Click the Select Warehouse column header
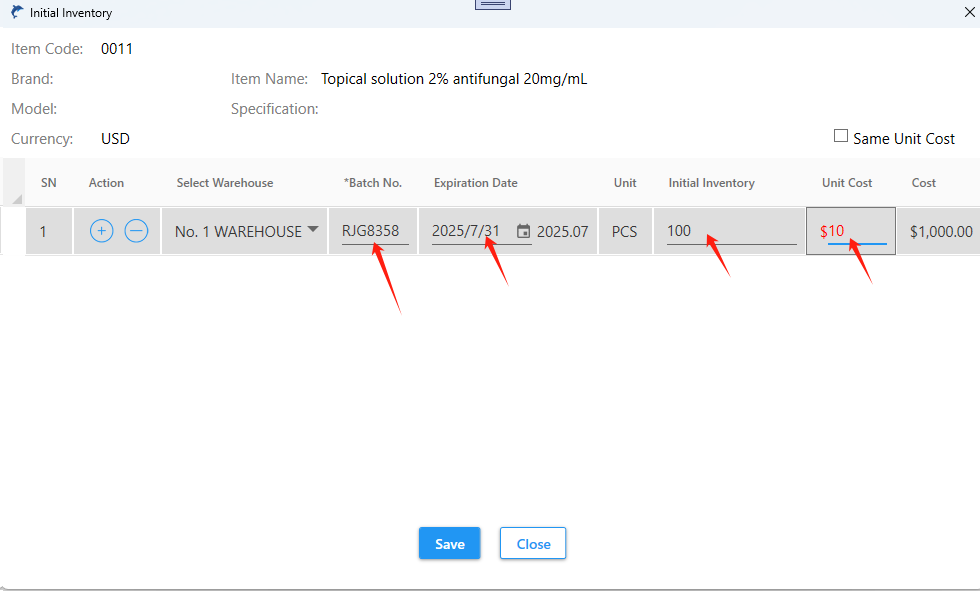The height and width of the screenshot is (591, 980). tap(225, 183)
